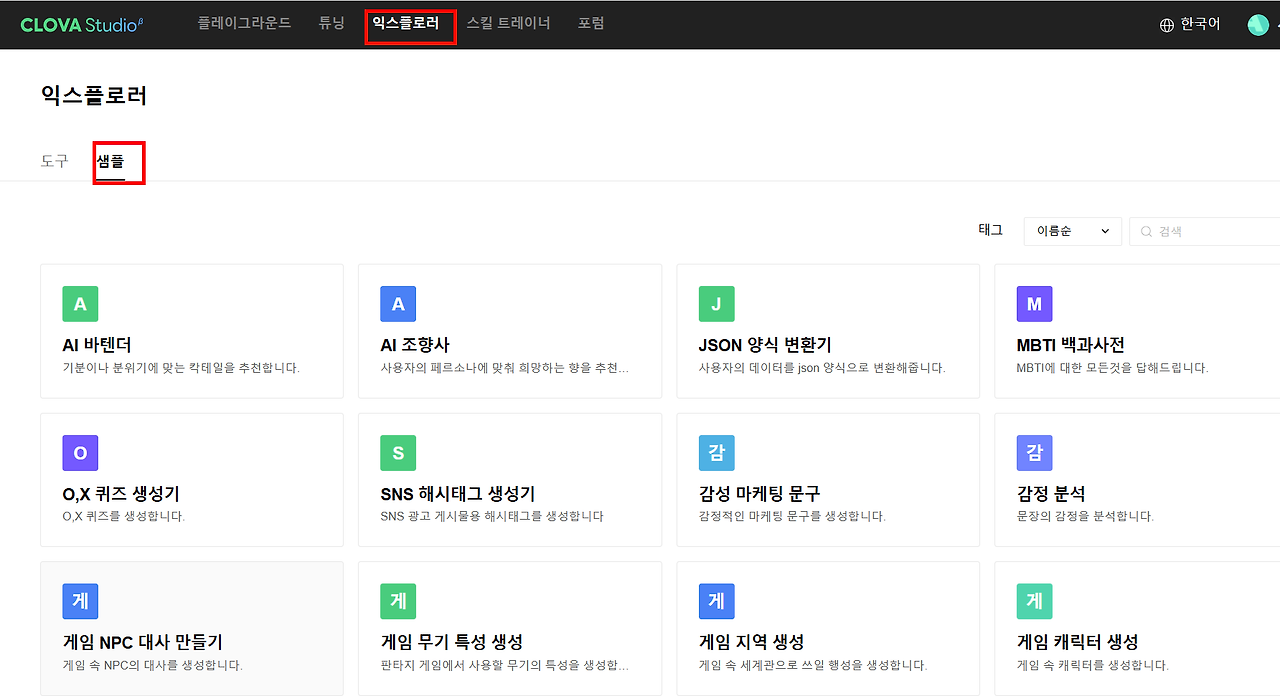The width and height of the screenshot is (1280, 696).
Task: Click description 'MBTI에 대한 모든것을 답해드립니다.'
Action: click(x=1112, y=368)
